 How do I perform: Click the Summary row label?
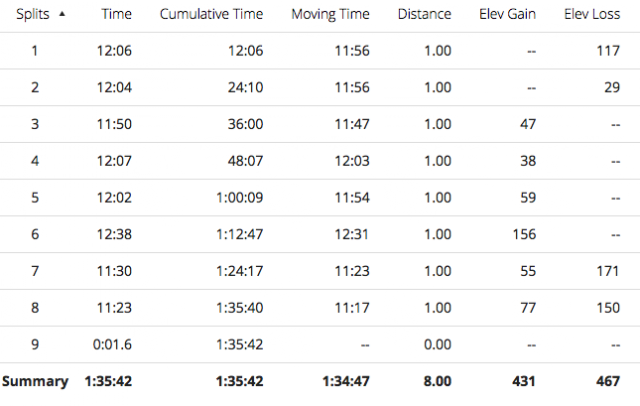coord(35,381)
